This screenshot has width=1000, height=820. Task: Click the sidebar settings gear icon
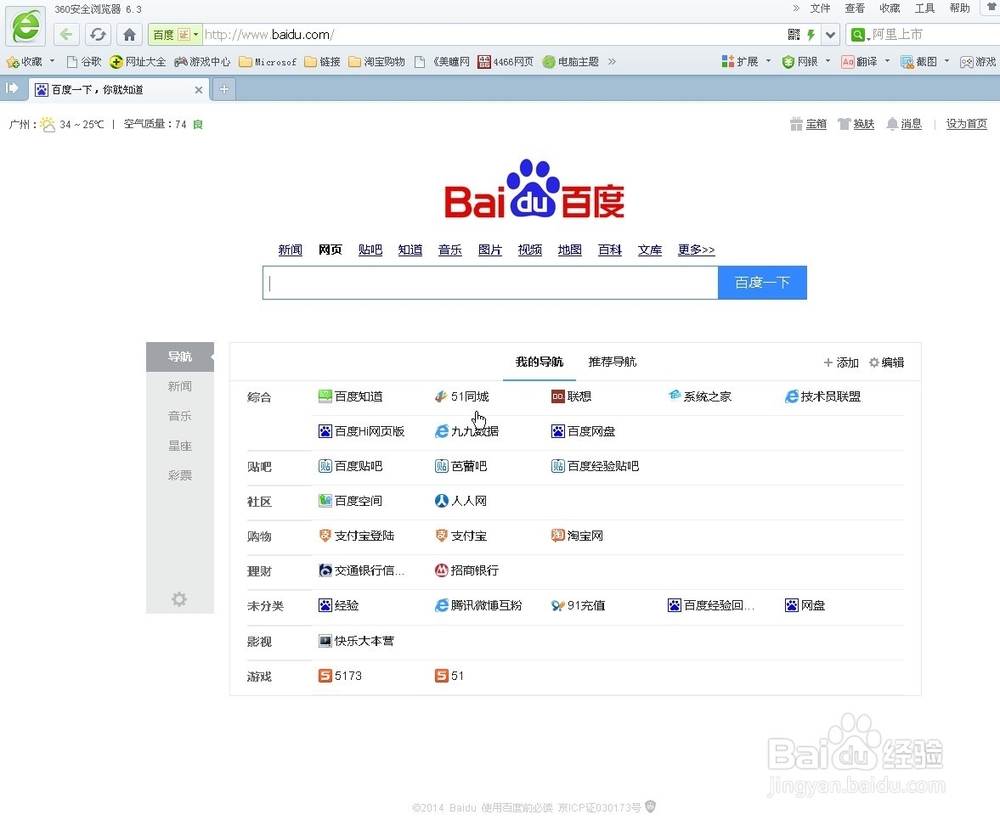179,599
